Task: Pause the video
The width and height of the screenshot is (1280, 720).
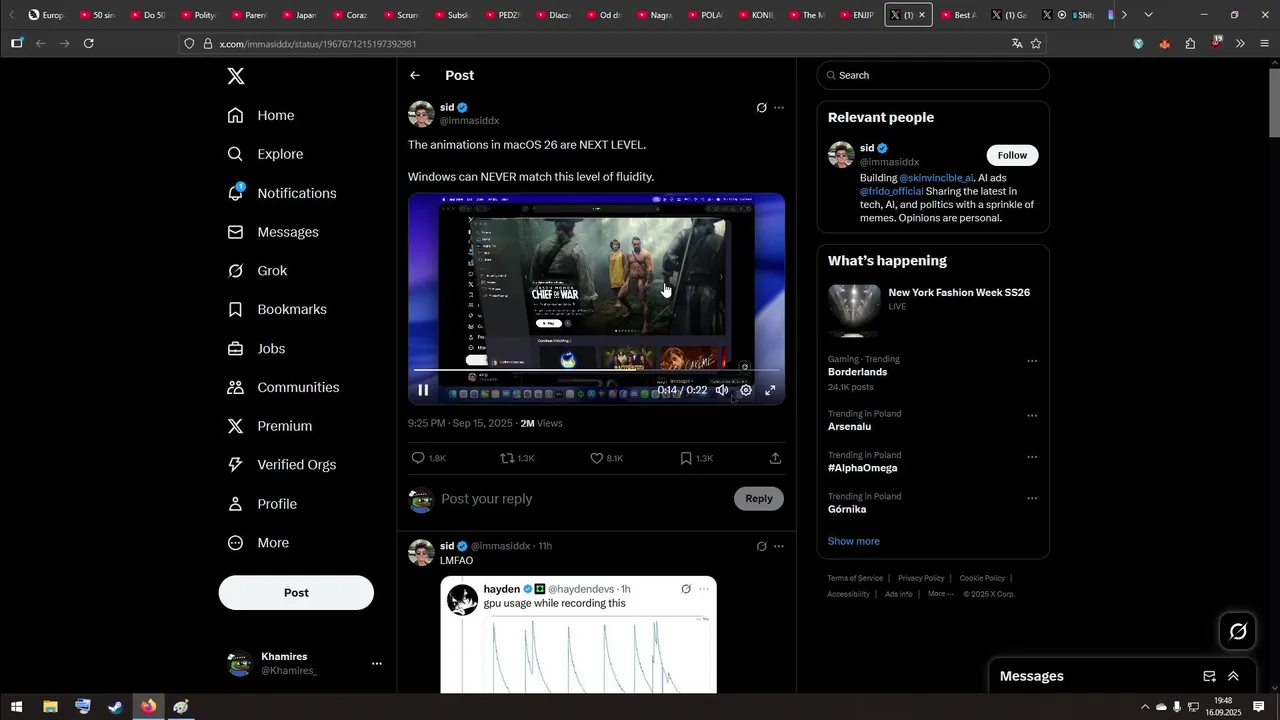Action: 423,390
